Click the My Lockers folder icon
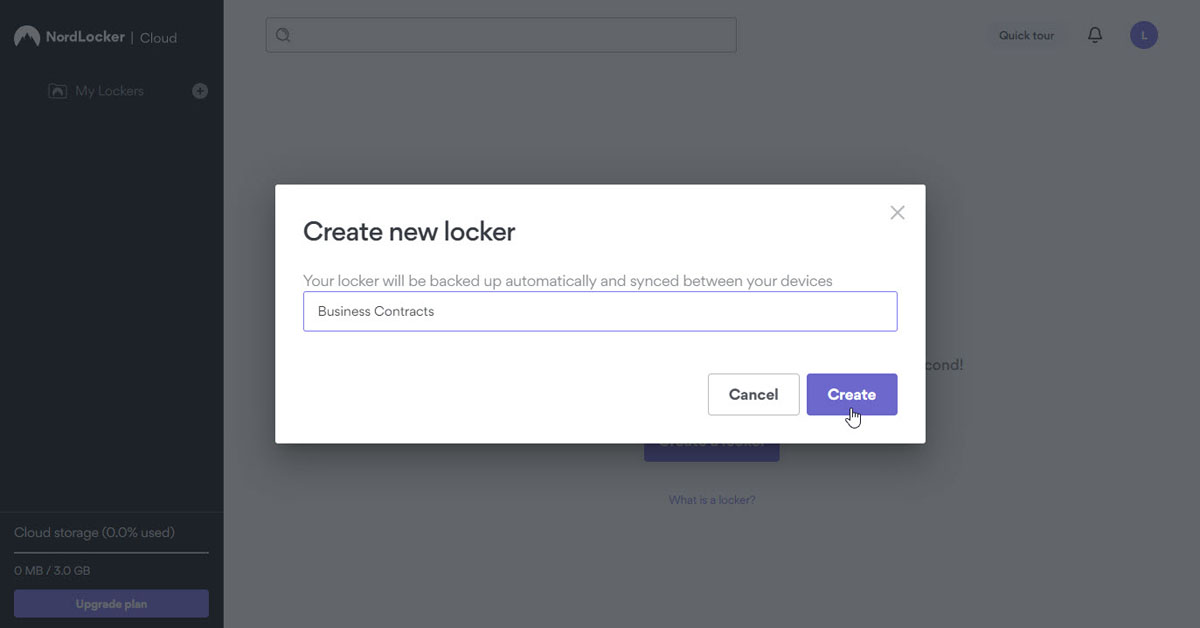The image size is (1200, 628). coord(58,91)
